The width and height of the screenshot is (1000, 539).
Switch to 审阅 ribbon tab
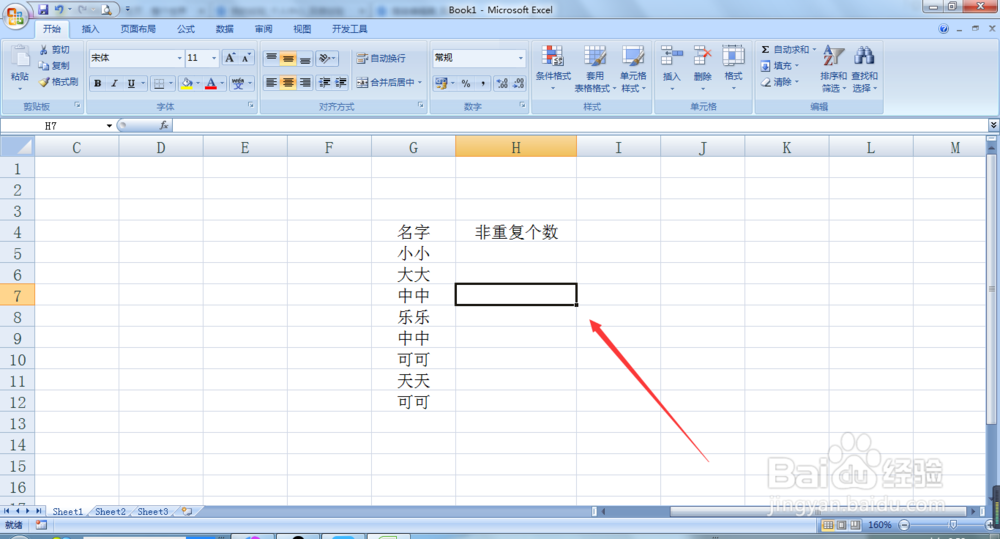[x=263, y=29]
